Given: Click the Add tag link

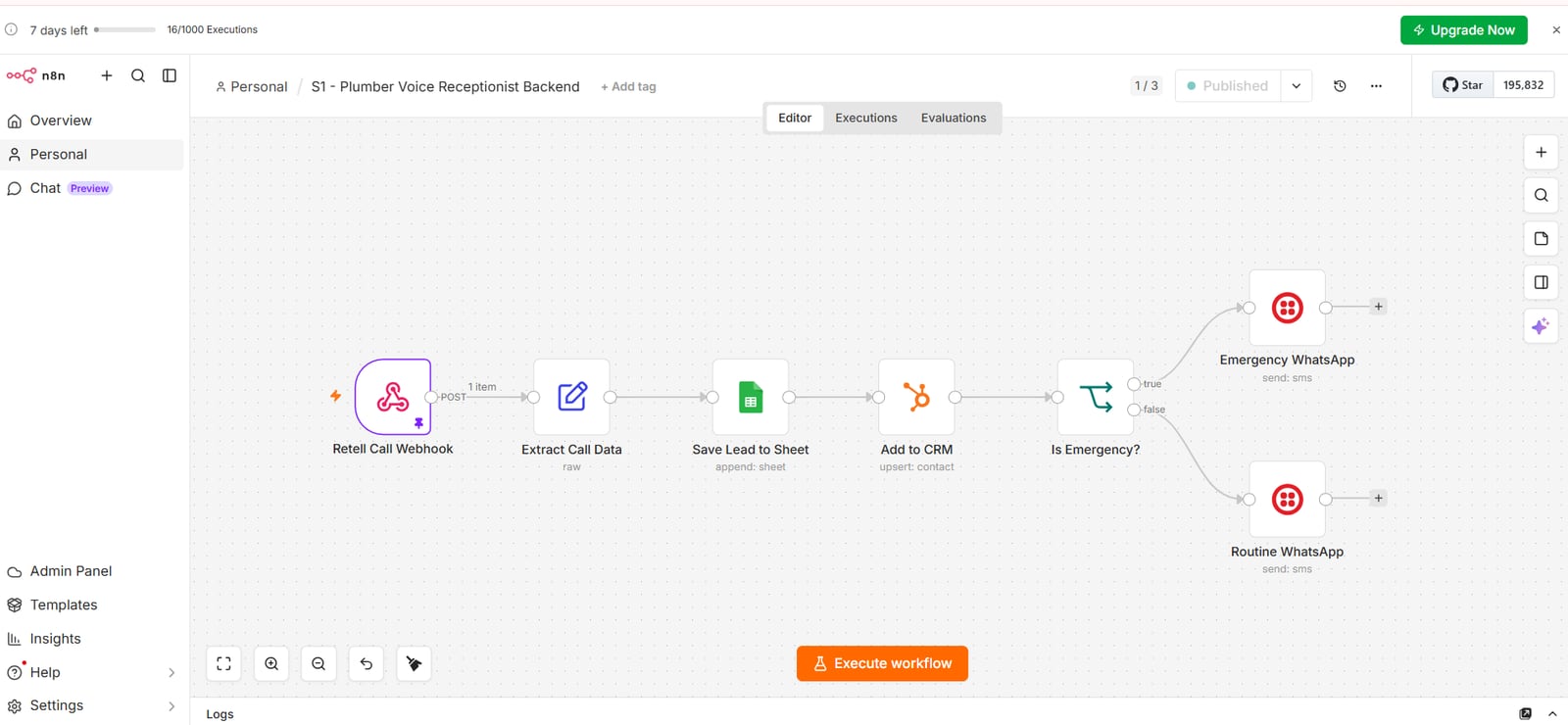Looking at the screenshot, I should click(x=628, y=86).
